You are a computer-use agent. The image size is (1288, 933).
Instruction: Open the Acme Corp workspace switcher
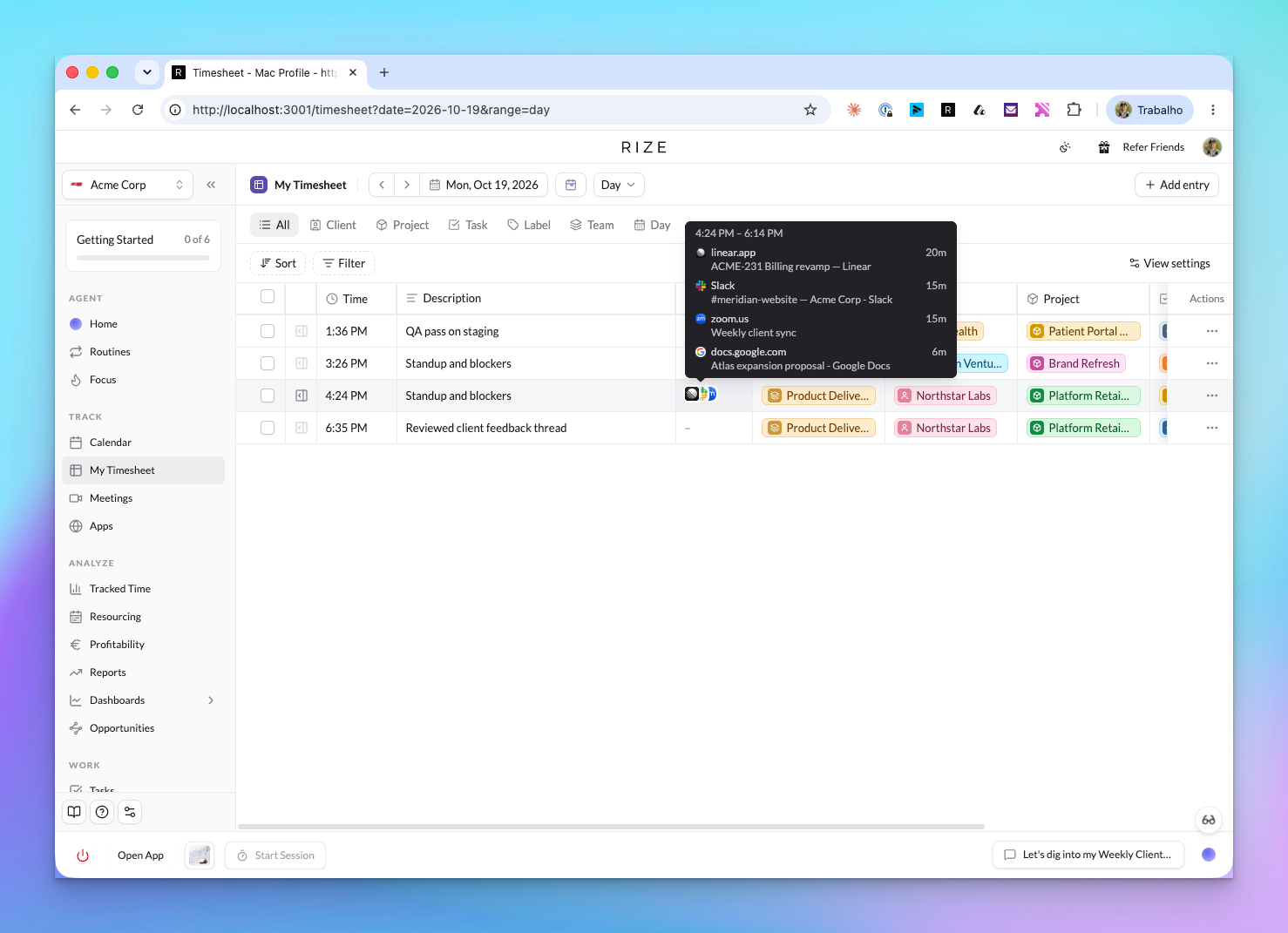[x=127, y=185]
